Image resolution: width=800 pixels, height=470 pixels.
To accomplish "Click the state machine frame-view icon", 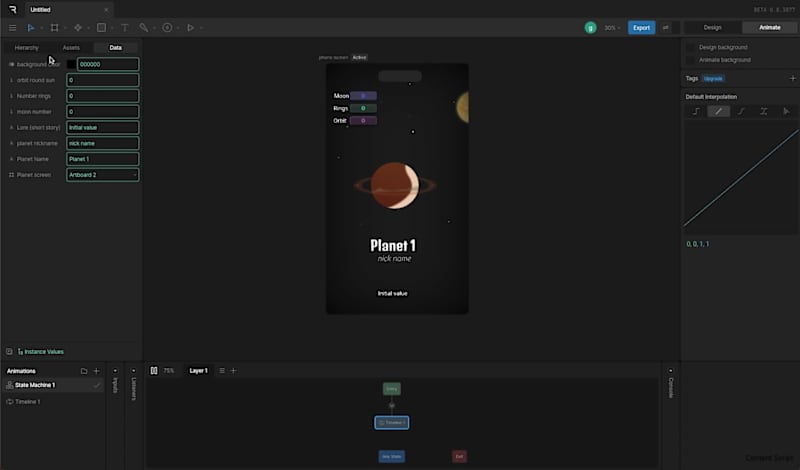I will [154, 370].
